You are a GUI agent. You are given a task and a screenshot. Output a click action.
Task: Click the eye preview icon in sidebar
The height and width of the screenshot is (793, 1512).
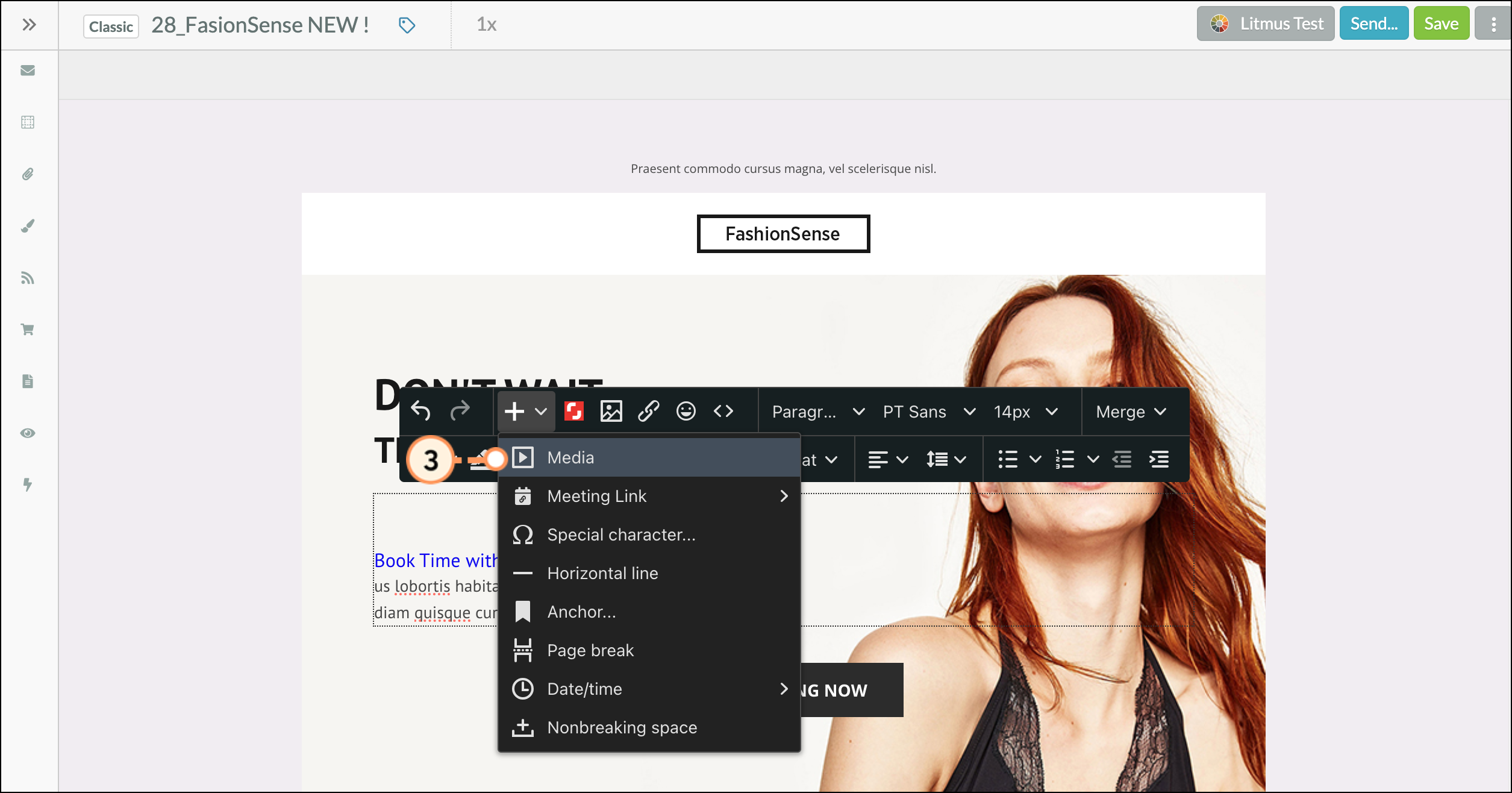tap(28, 433)
